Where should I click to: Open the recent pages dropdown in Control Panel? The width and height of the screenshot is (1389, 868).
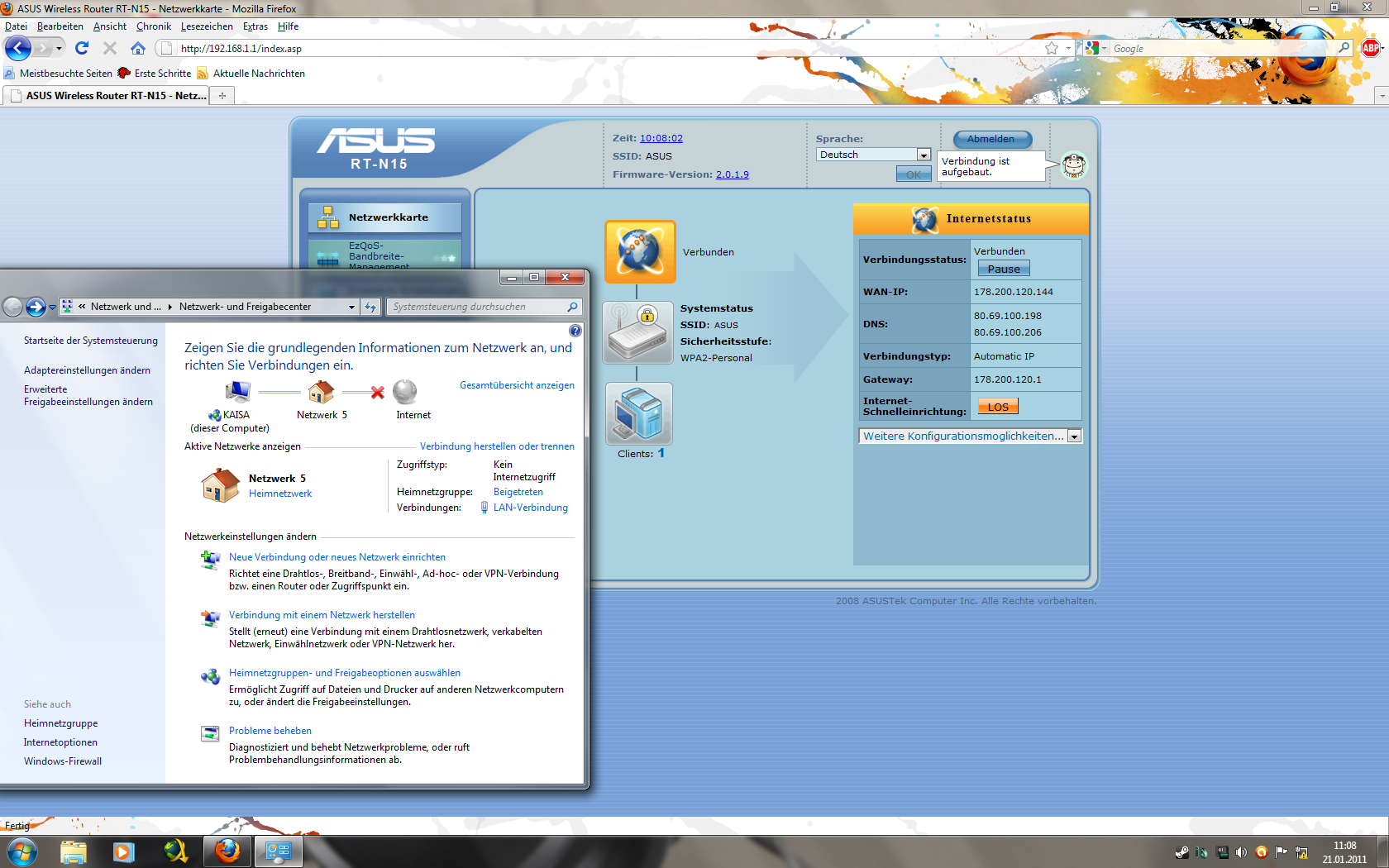click(52, 307)
